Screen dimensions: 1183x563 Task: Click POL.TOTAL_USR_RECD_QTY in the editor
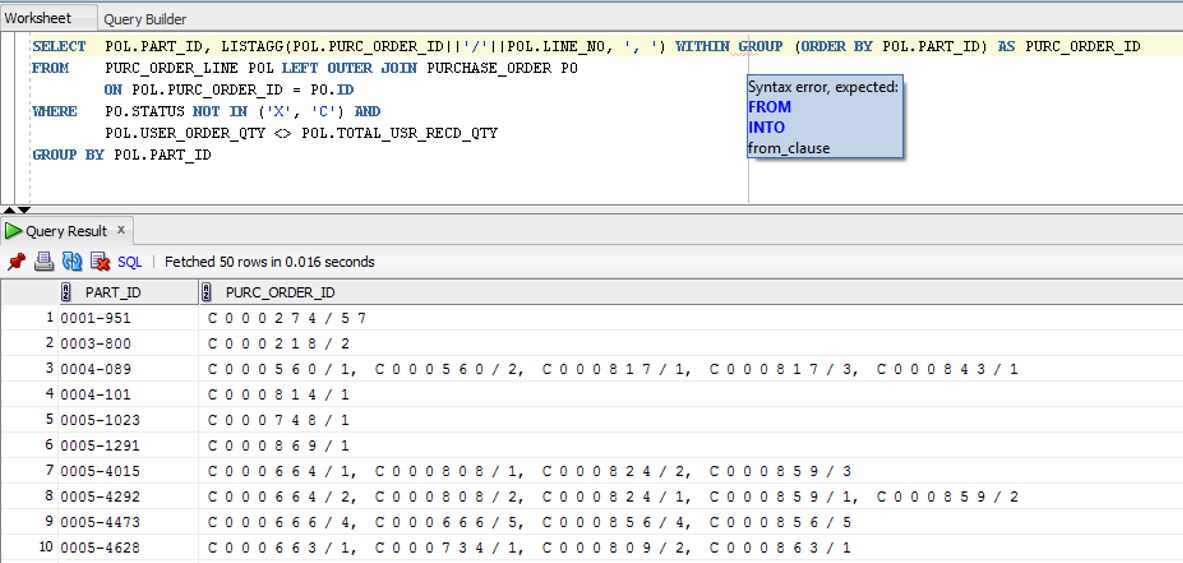(400, 134)
